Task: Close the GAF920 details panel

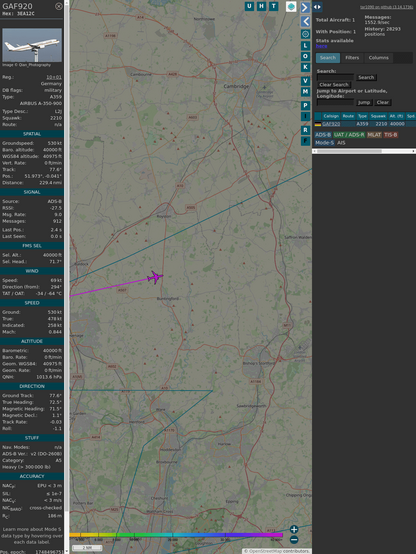Action: click(x=59, y=6)
